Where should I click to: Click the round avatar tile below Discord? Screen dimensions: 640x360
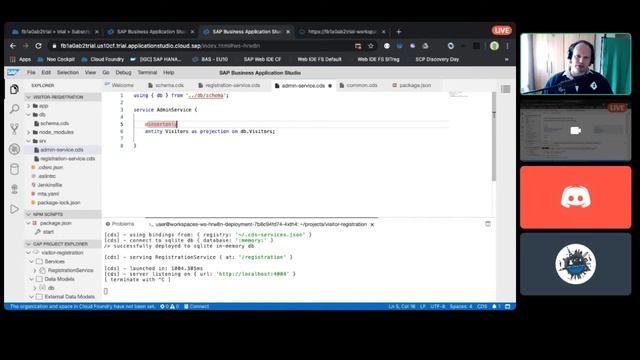point(576,264)
